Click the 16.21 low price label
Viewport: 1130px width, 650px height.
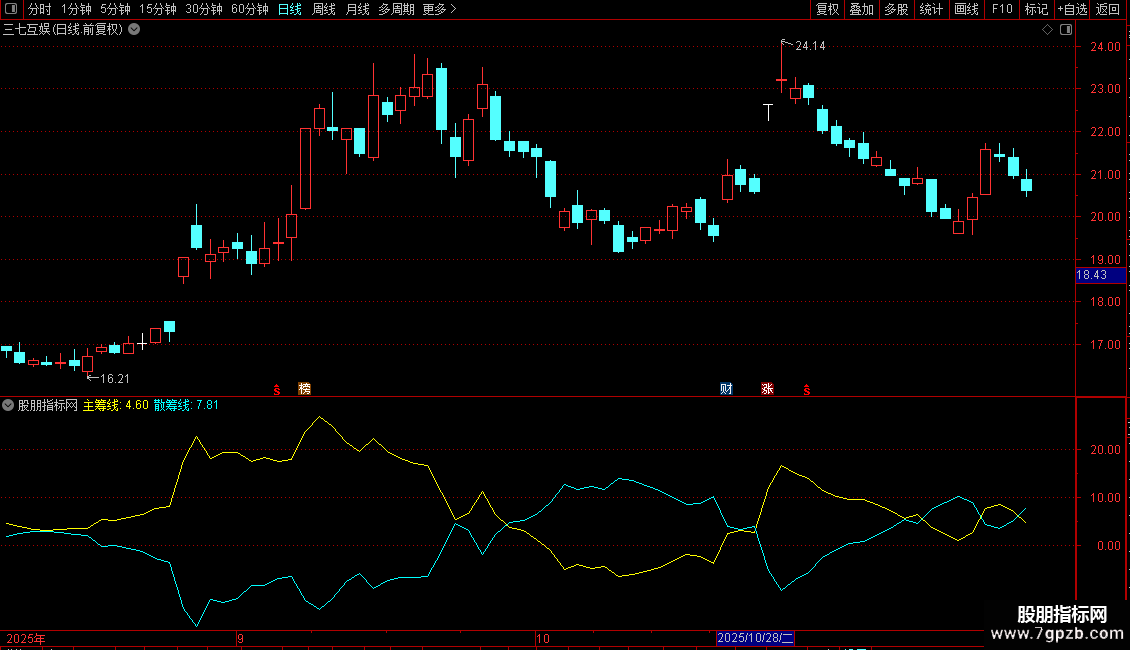pos(115,379)
